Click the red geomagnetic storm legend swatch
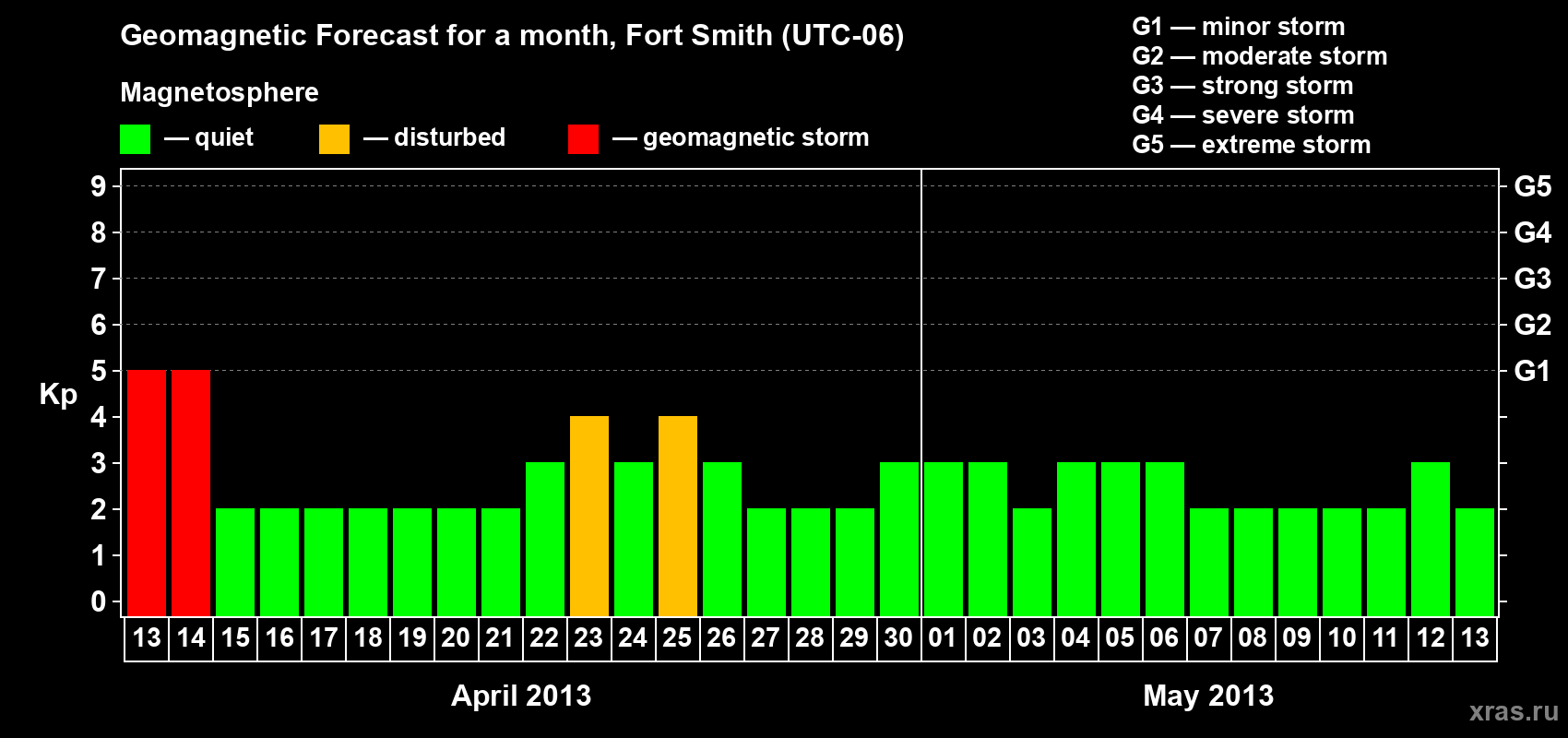Screen dimensions: 1568x738 [583, 139]
